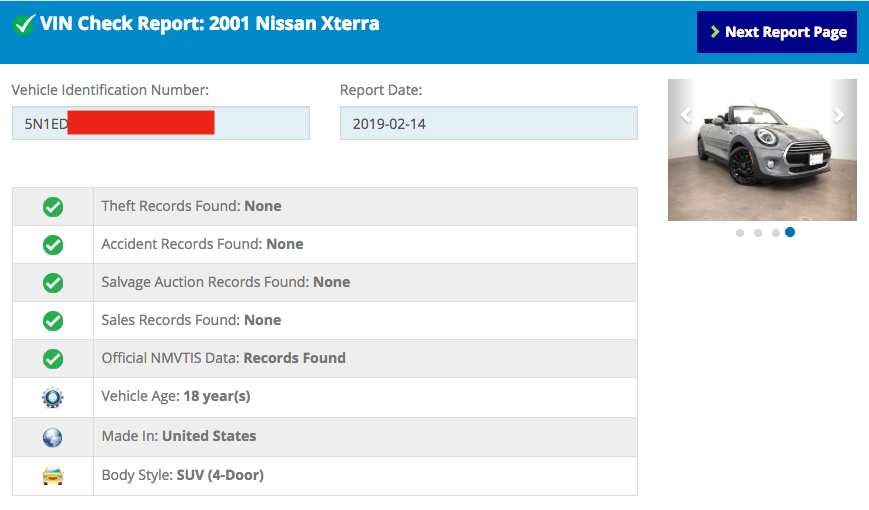Select the active fourth carousel dot

[x=790, y=232]
